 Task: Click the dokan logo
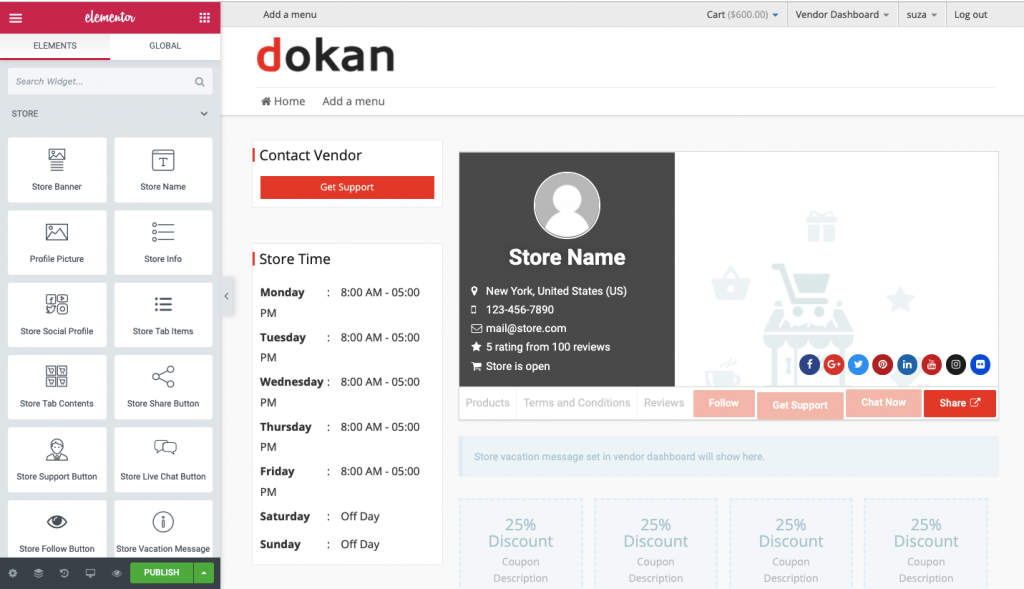point(326,56)
